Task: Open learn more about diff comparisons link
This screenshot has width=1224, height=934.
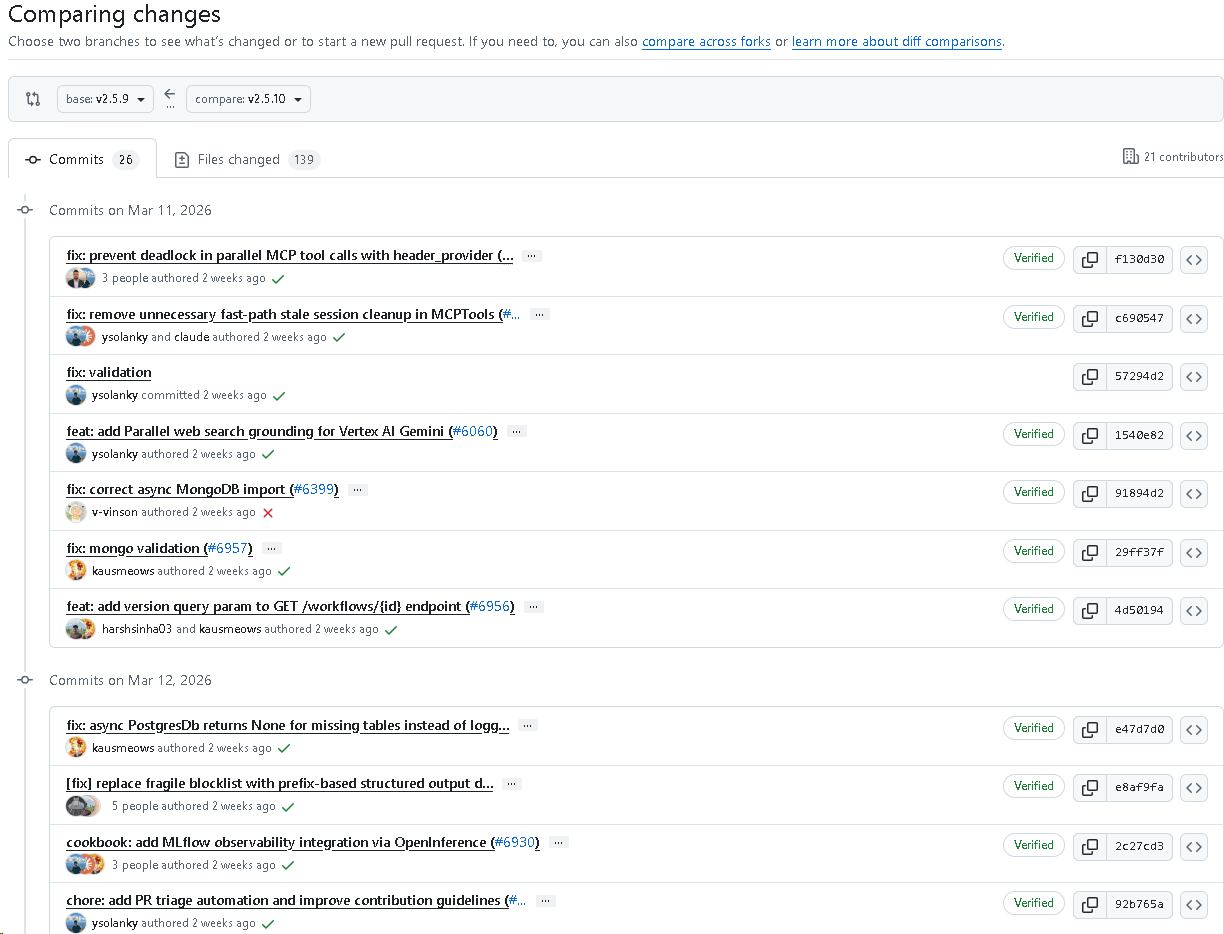Action: pos(897,42)
